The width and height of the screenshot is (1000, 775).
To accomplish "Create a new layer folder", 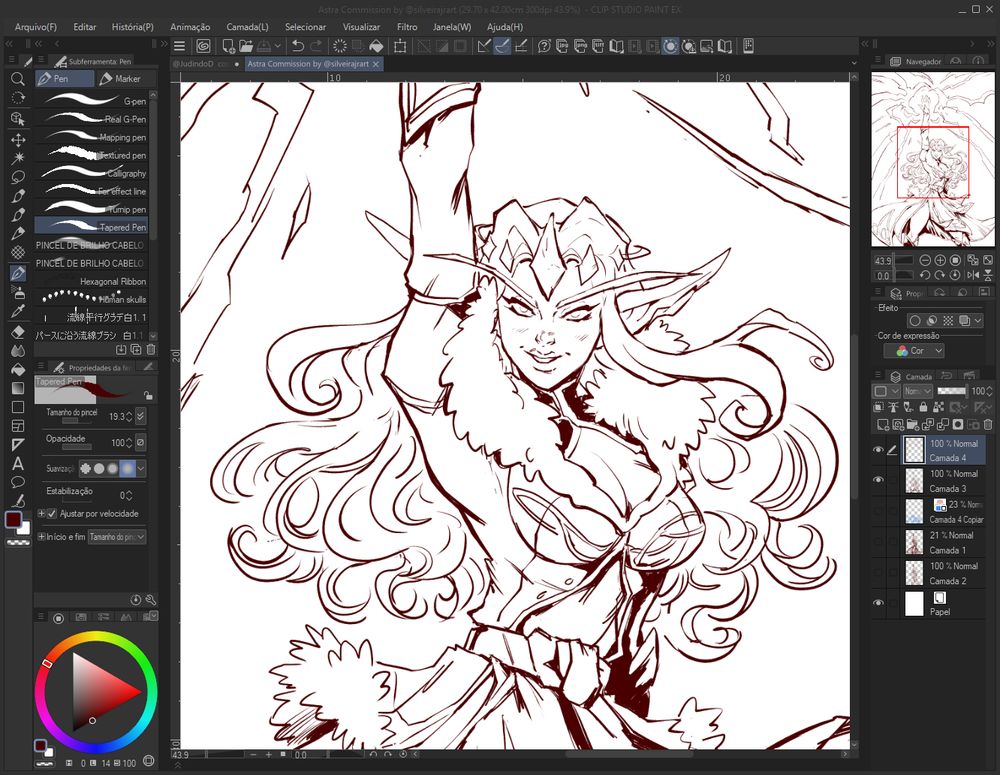I will pyautogui.click(x=913, y=424).
